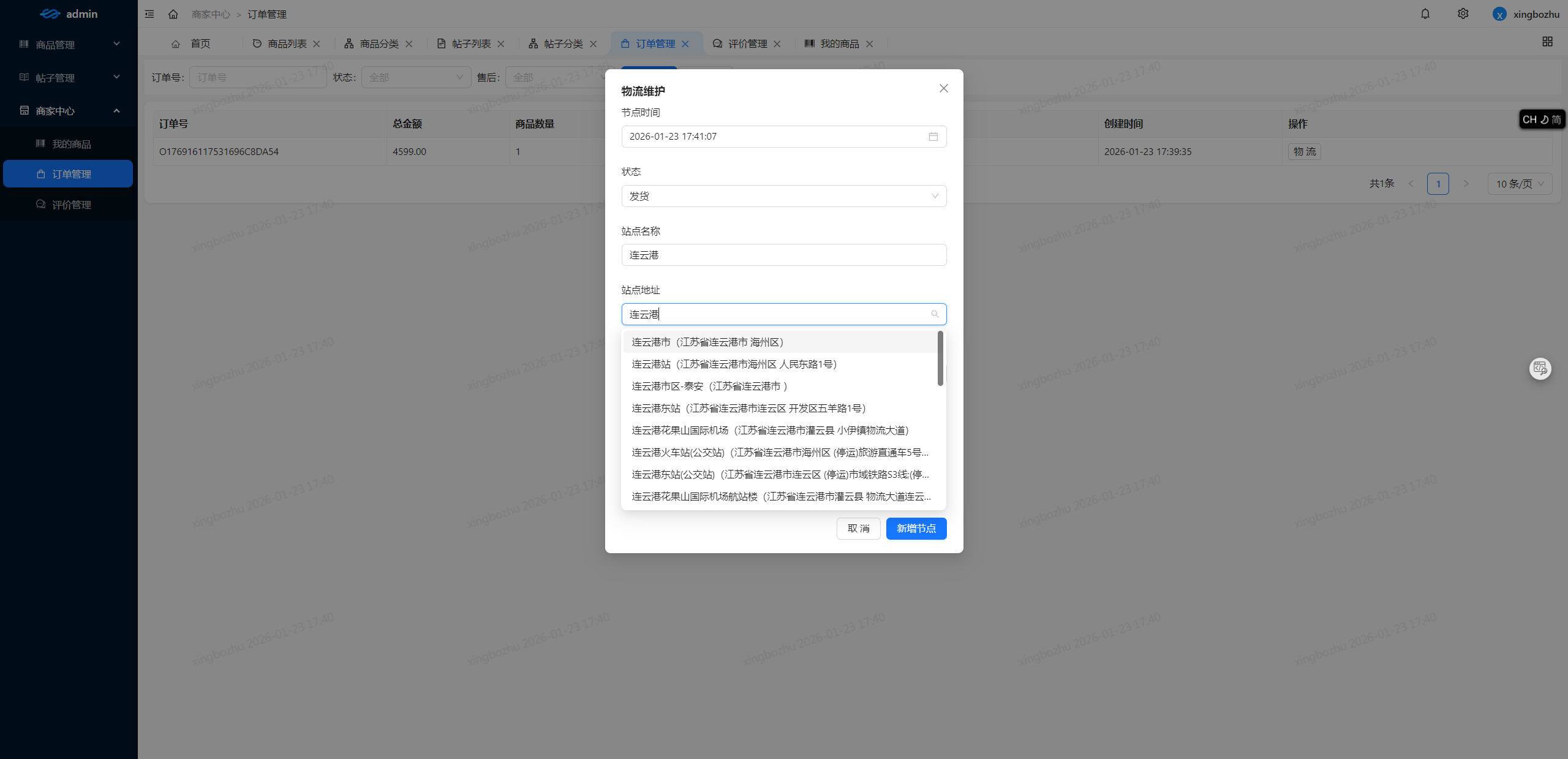Click the notification bell icon

1425,13
